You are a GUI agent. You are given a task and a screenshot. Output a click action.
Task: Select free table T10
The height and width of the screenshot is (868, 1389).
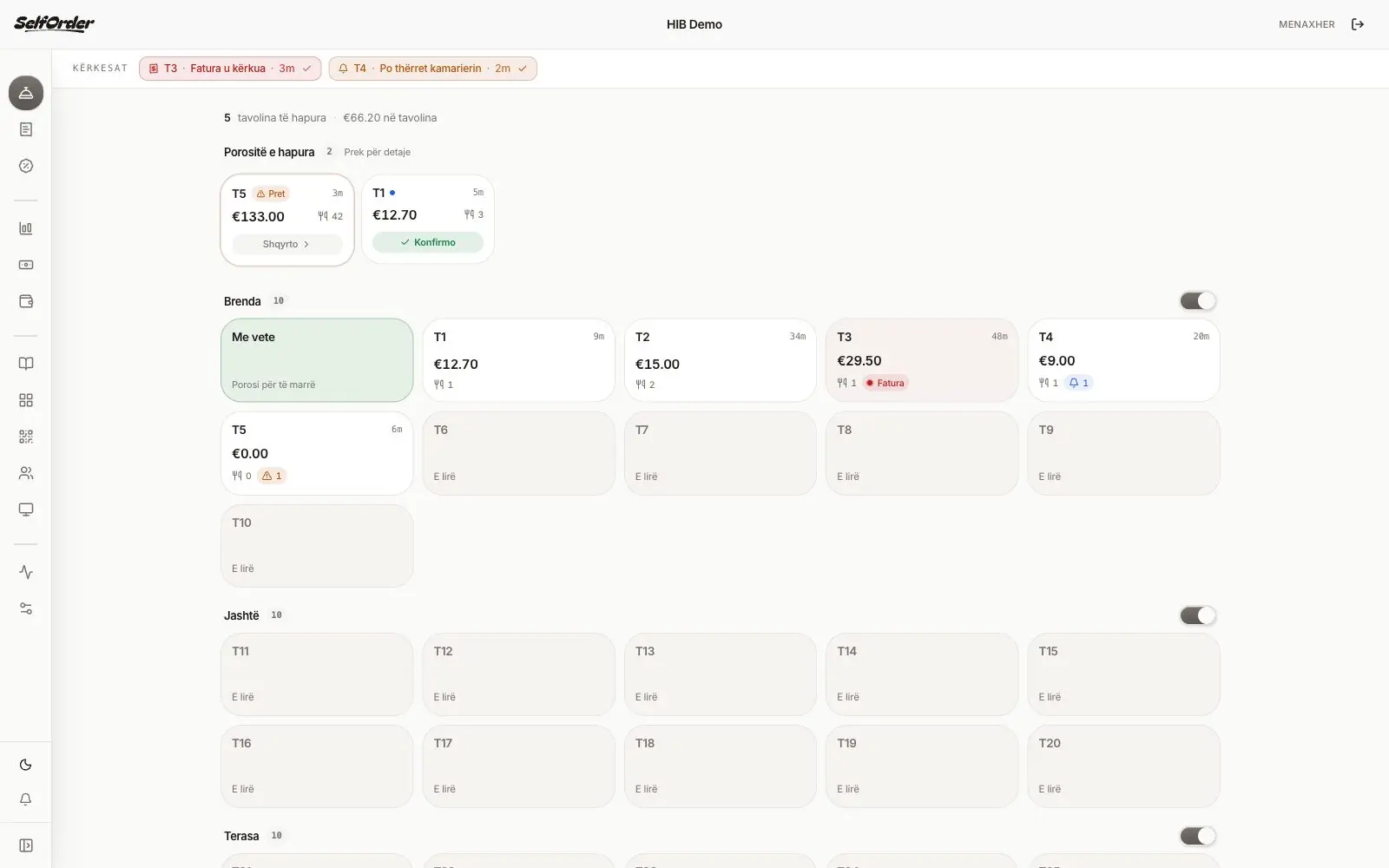click(x=317, y=546)
